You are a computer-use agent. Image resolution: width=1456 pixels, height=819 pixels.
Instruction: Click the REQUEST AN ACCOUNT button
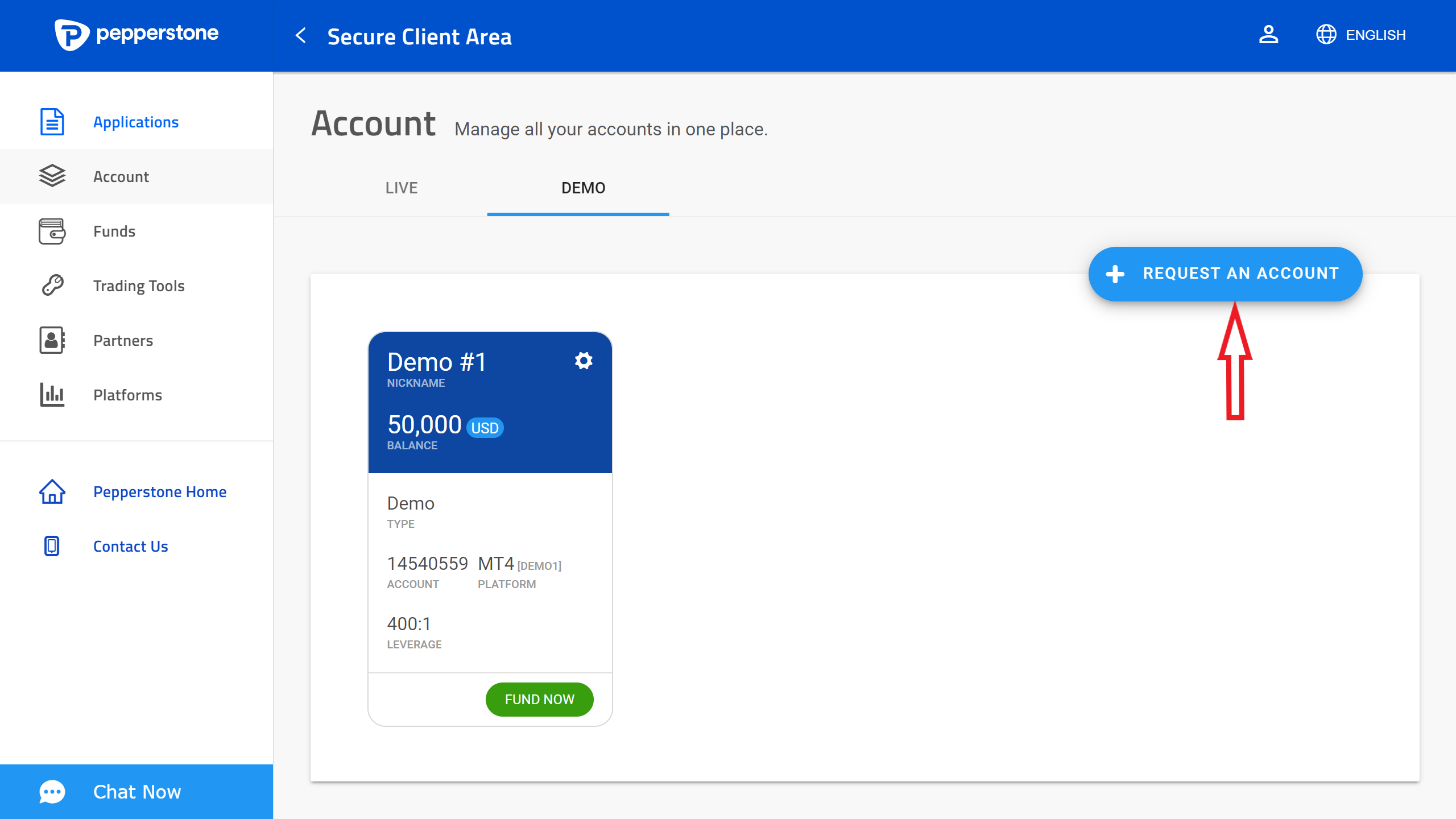(x=1225, y=274)
